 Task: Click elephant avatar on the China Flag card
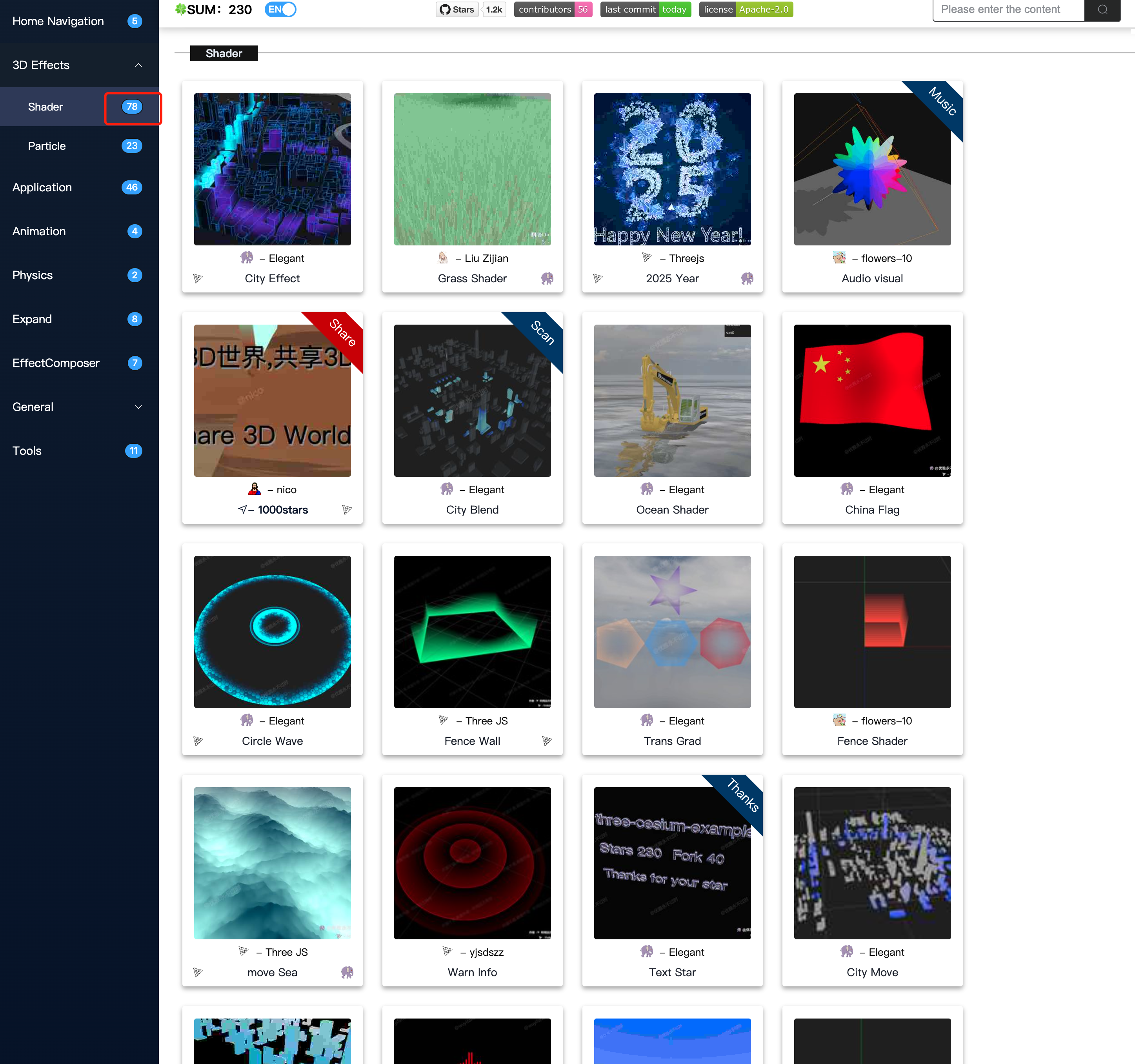pyautogui.click(x=847, y=489)
